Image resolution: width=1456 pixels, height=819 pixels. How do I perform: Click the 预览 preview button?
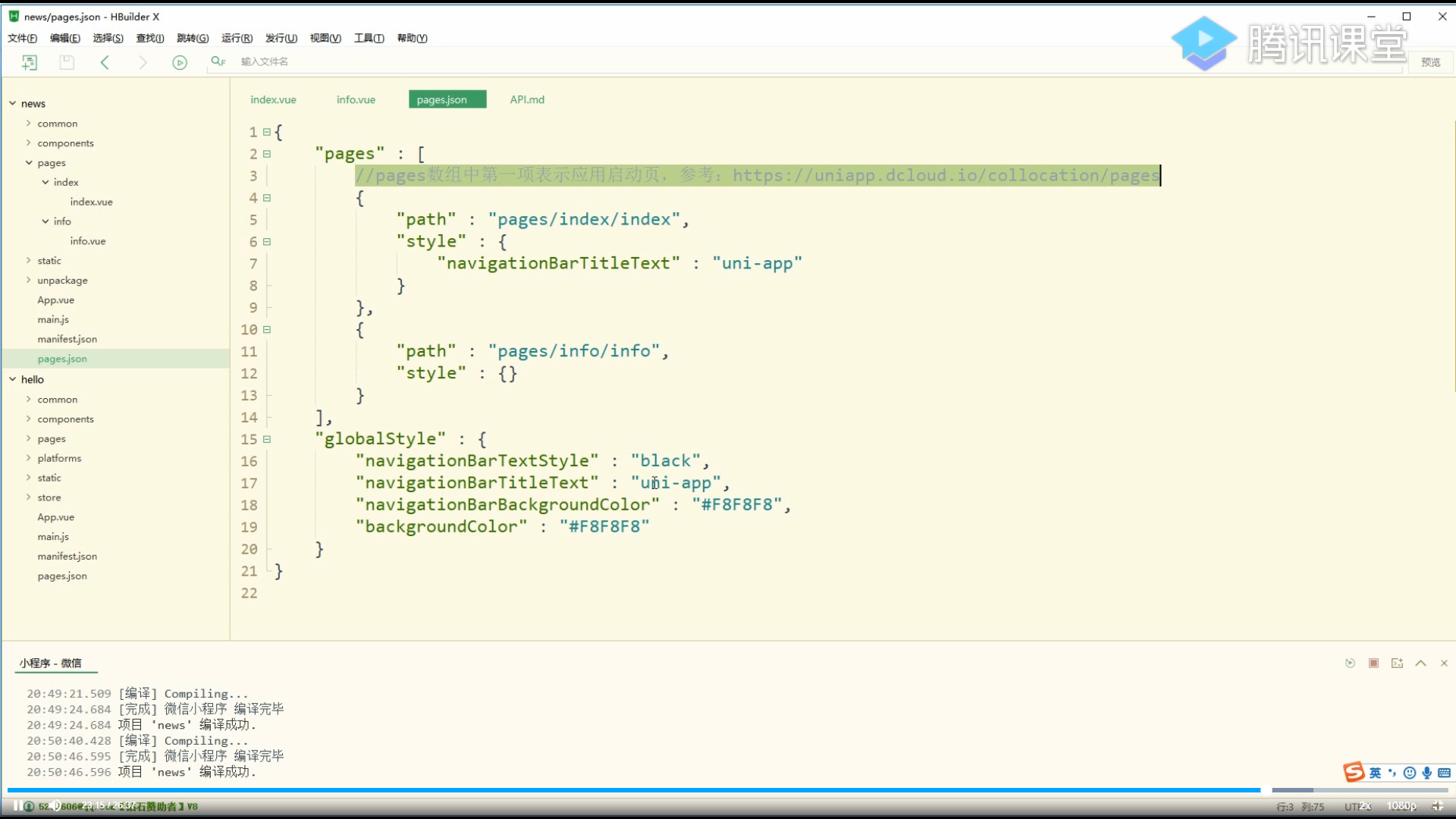point(1430,62)
